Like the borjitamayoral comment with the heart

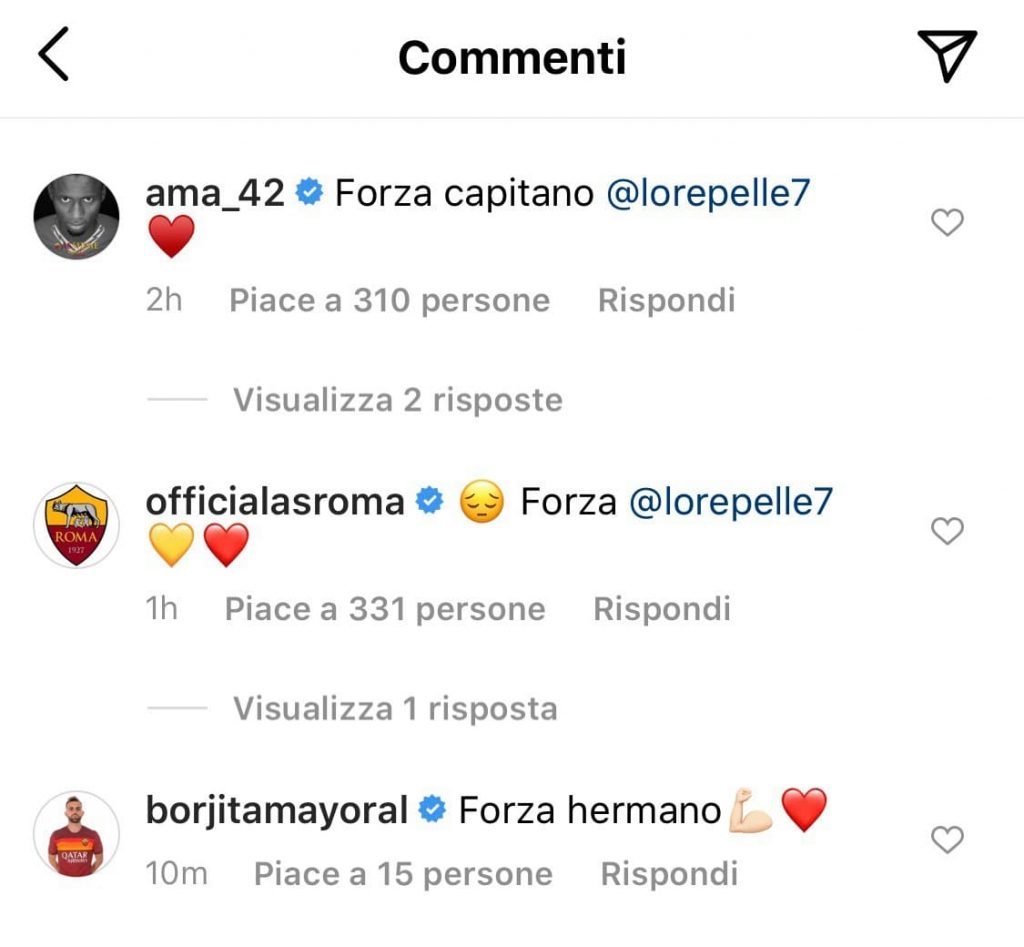(x=947, y=839)
